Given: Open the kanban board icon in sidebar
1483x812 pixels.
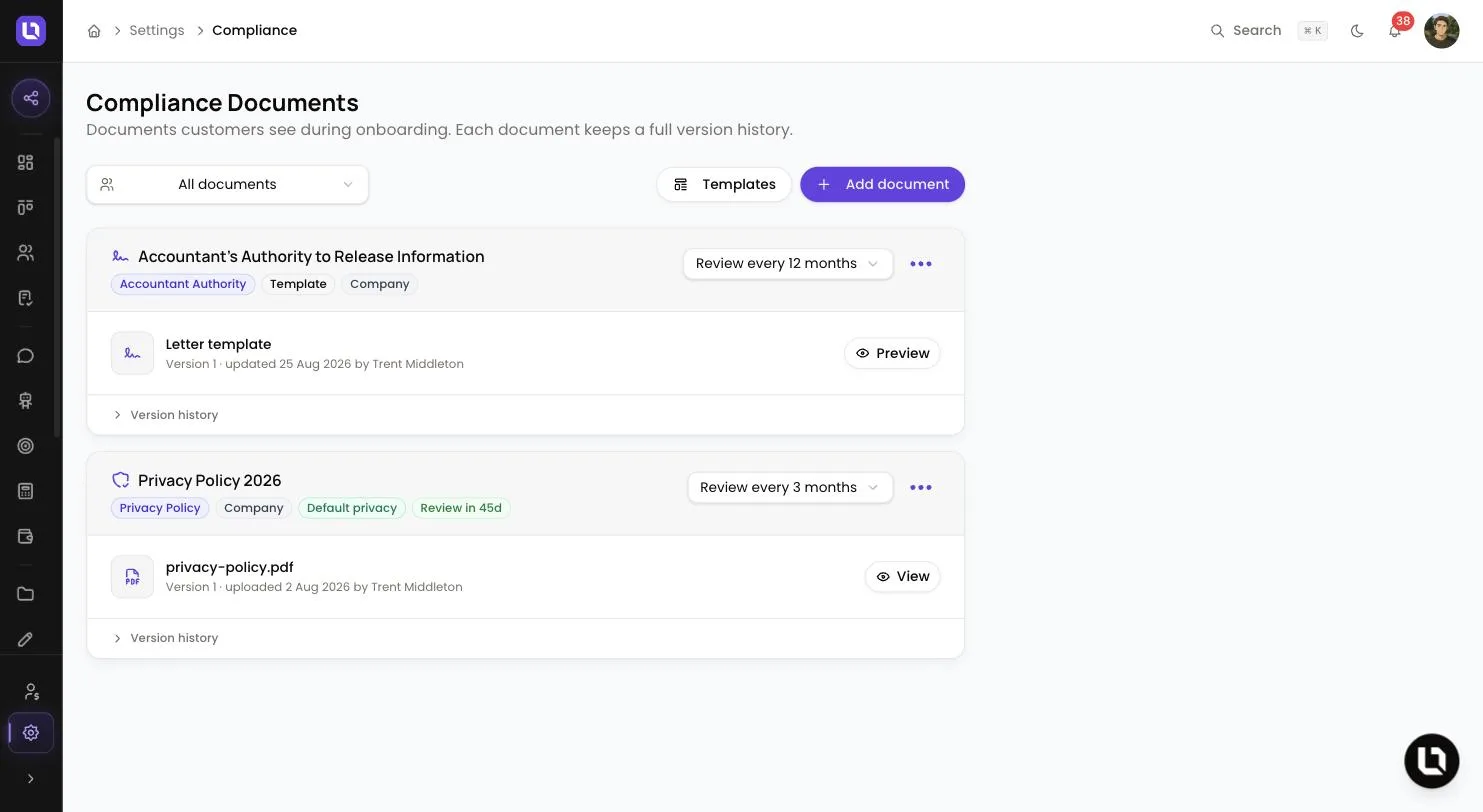Looking at the screenshot, I should (x=26, y=207).
